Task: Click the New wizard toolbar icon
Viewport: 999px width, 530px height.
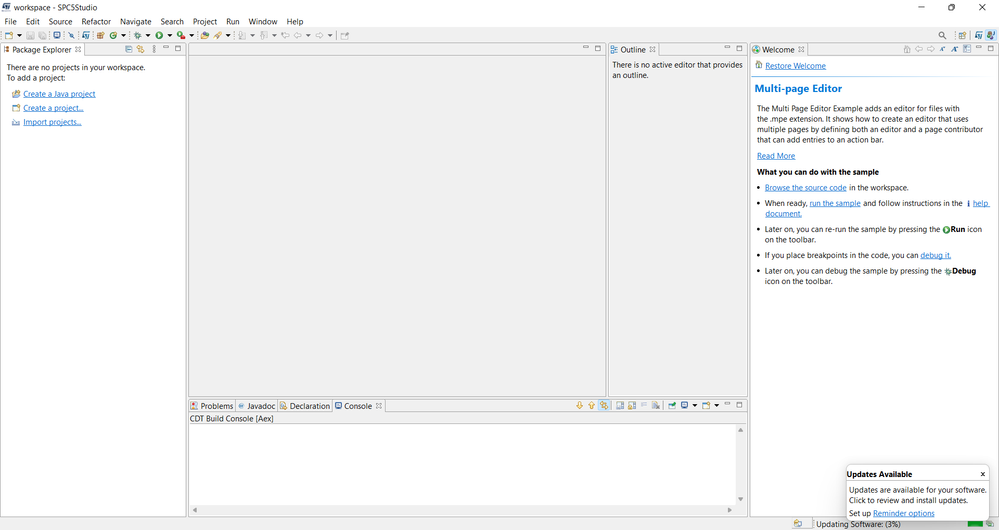Action: [x=9, y=36]
